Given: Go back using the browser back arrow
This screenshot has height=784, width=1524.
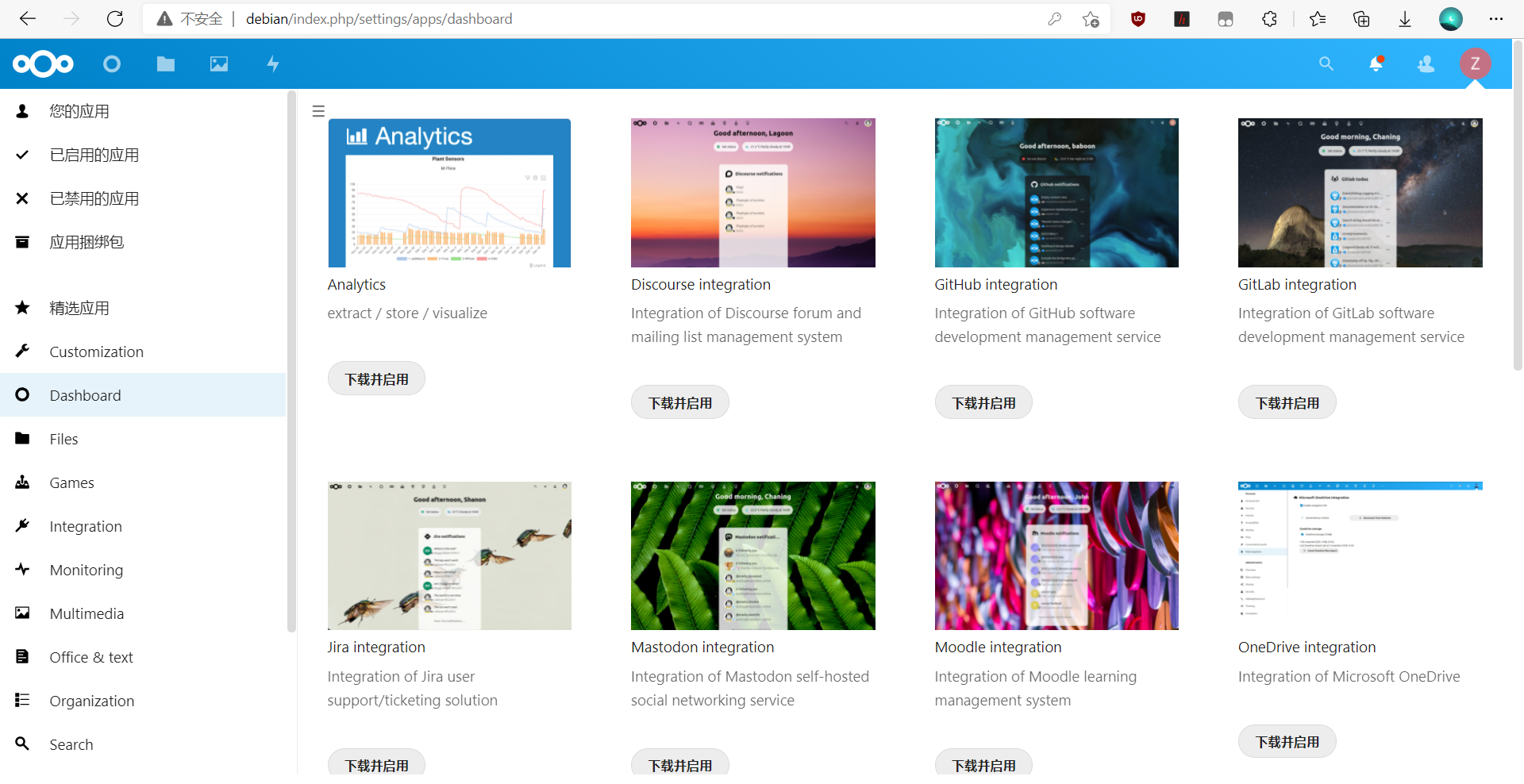Looking at the screenshot, I should (x=28, y=19).
